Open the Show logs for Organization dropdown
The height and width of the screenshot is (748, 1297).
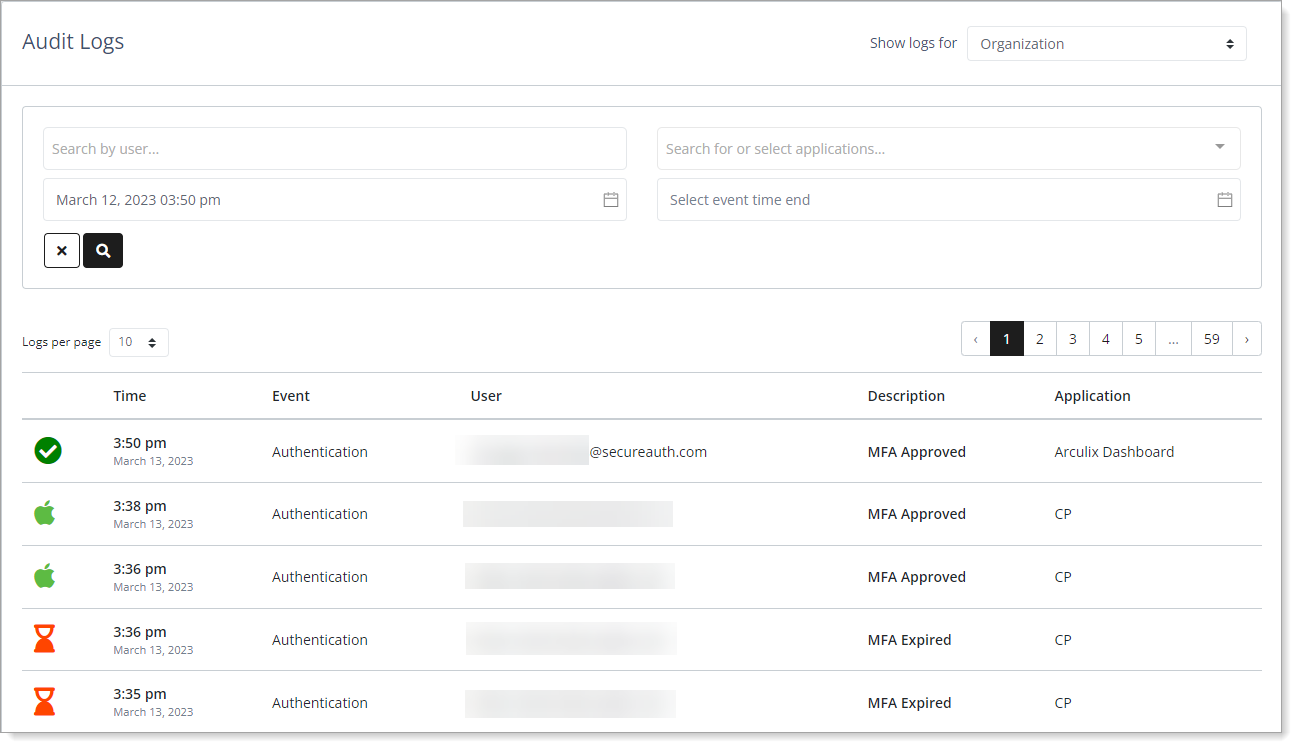coord(1107,44)
